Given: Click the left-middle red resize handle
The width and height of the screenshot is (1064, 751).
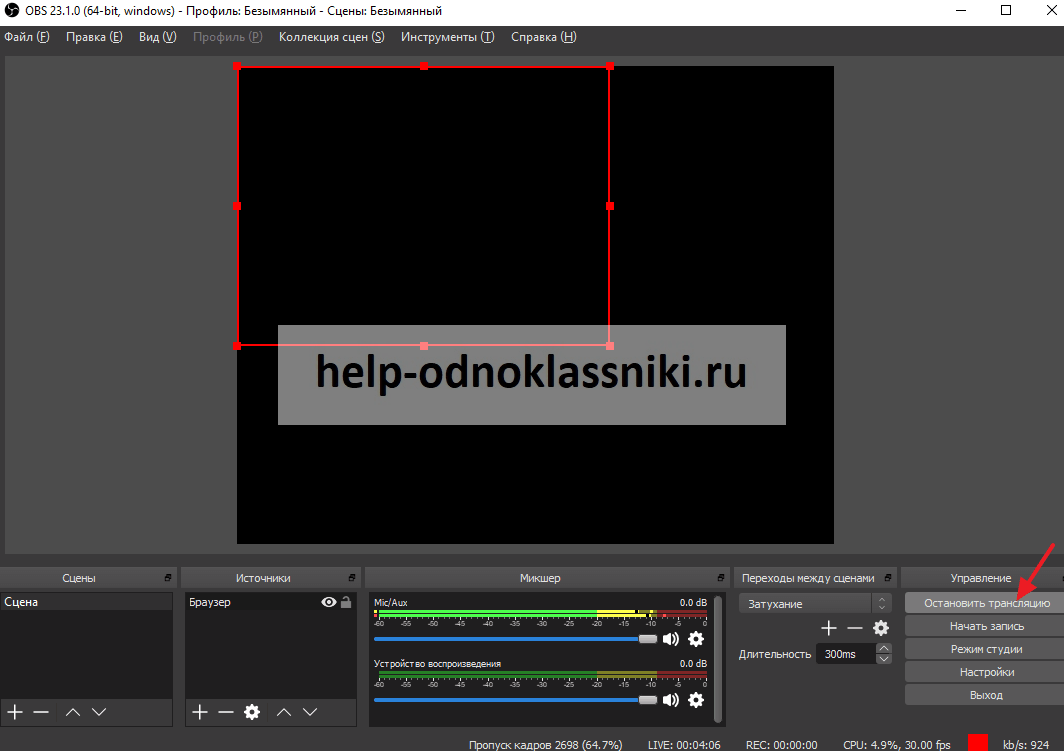Looking at the screenshot, I should 237,206.
